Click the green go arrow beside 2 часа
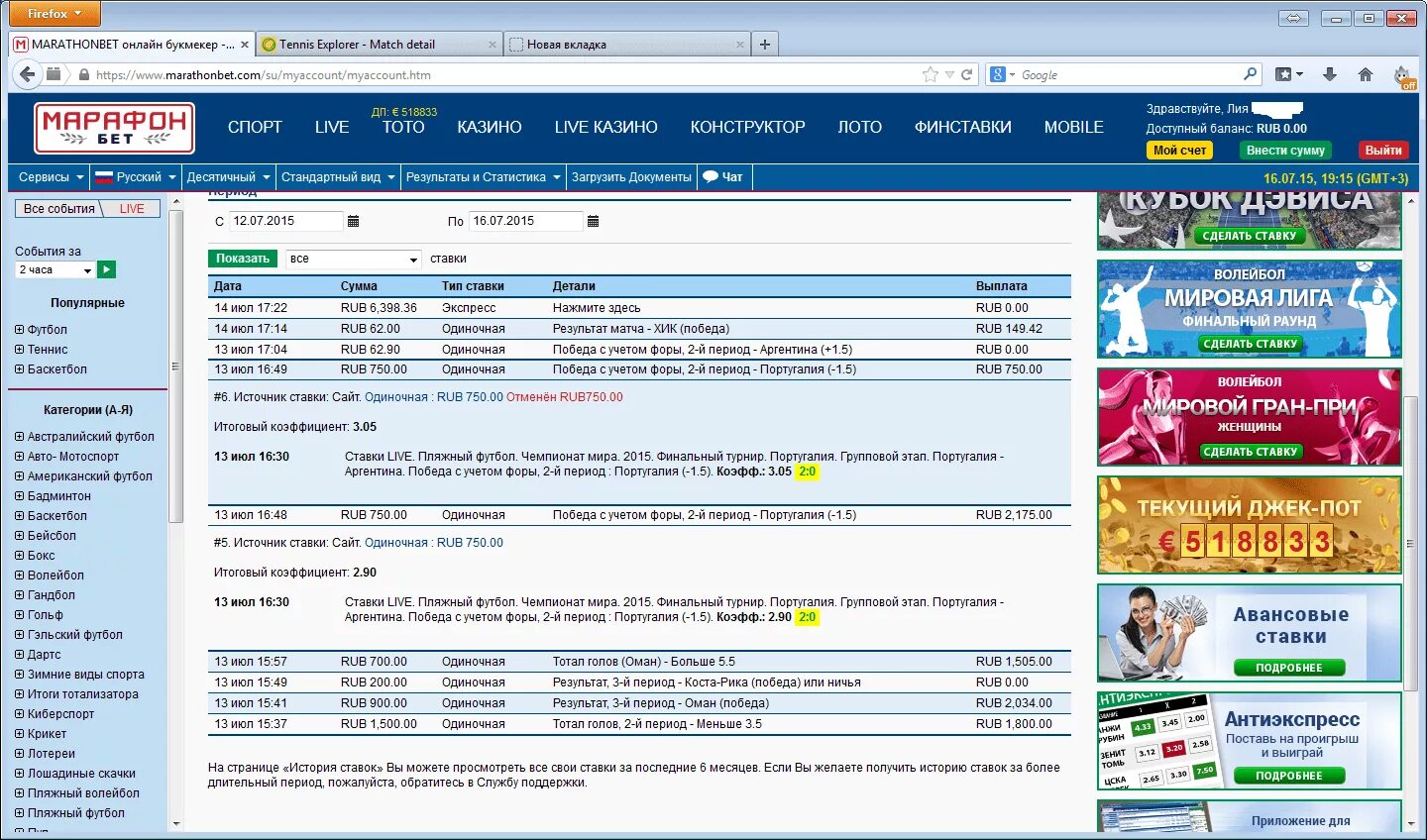Image resolution: width=1427 pixels, height=840 pixels. coord(107,269)
